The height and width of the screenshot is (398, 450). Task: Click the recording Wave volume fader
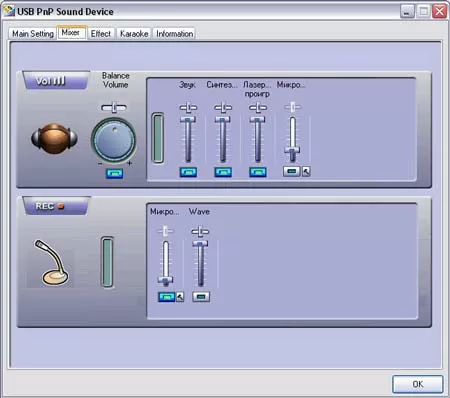click(200, 244)
